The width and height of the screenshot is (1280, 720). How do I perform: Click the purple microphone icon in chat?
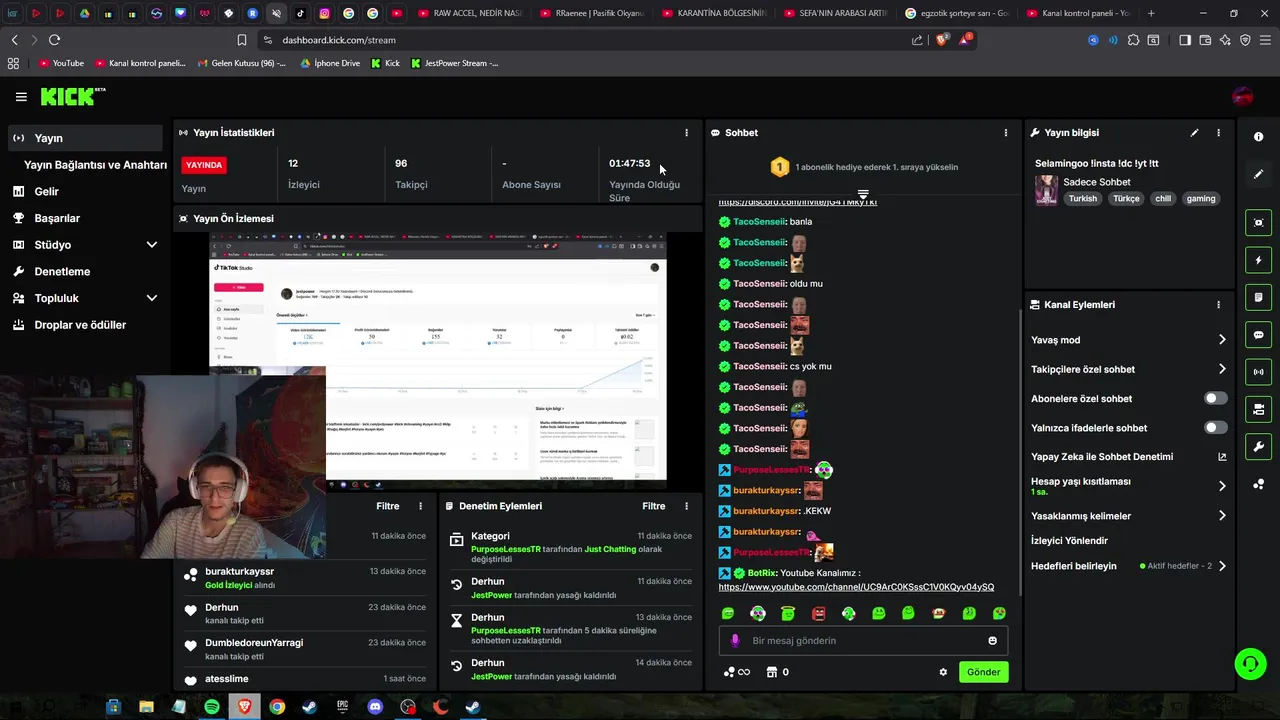735,641
